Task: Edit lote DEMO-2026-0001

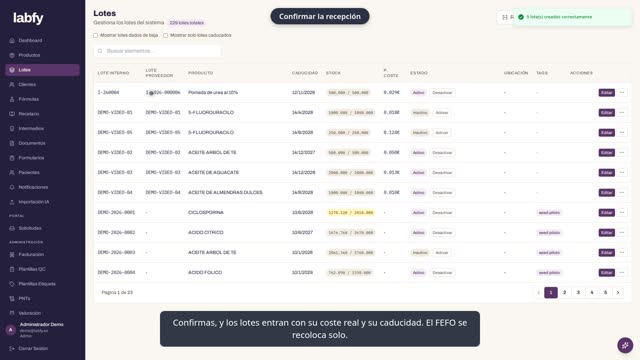Action: click(x=607, y=213)
